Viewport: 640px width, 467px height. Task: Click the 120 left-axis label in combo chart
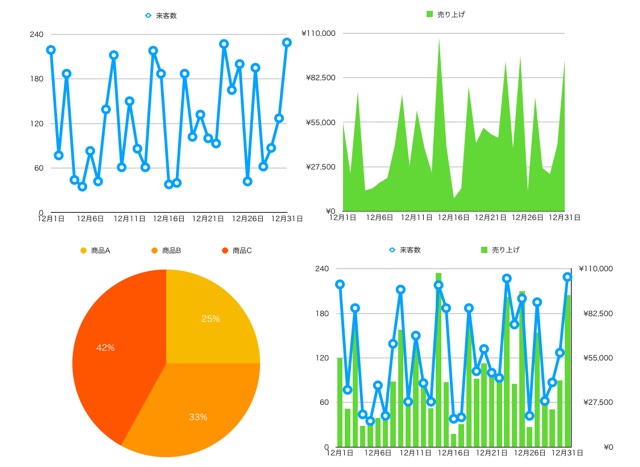322,358
